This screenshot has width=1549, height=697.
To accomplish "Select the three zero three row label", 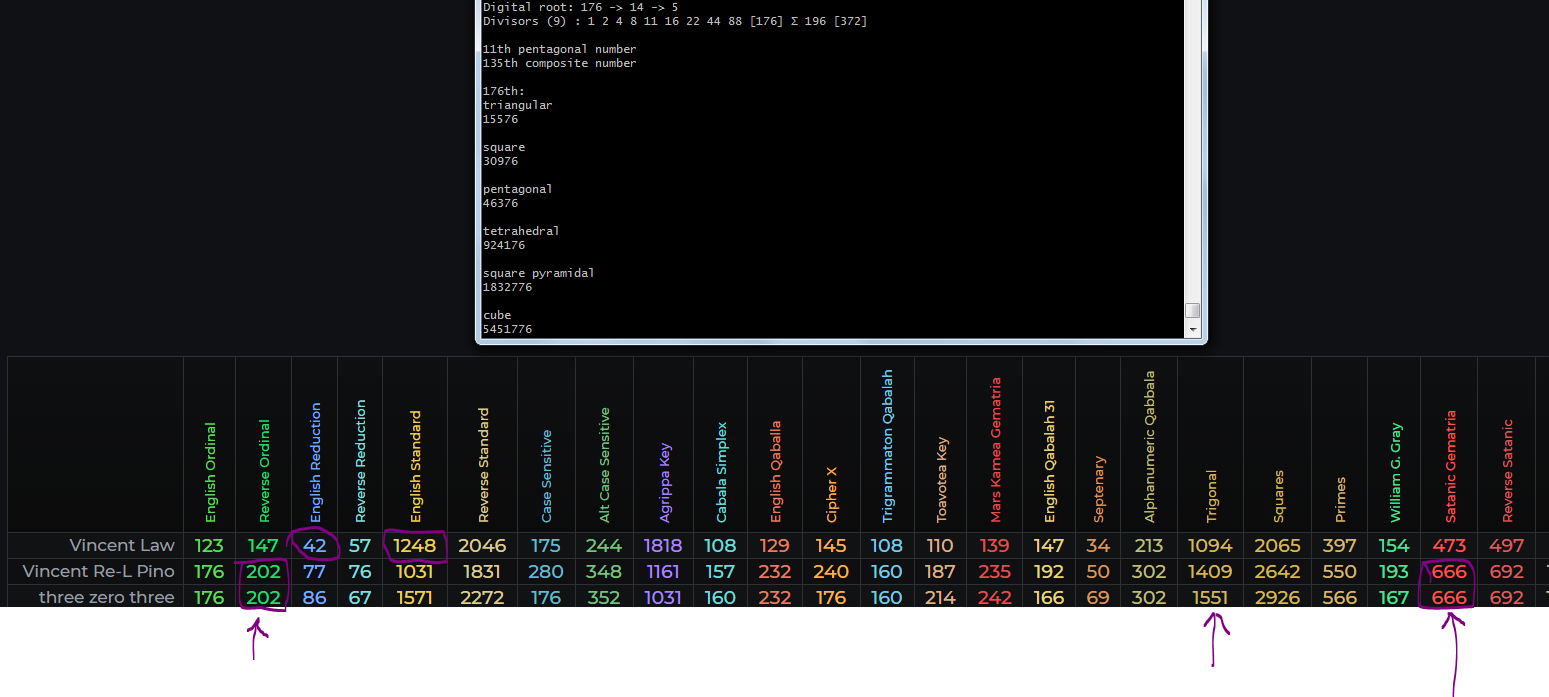I will 107,597.
